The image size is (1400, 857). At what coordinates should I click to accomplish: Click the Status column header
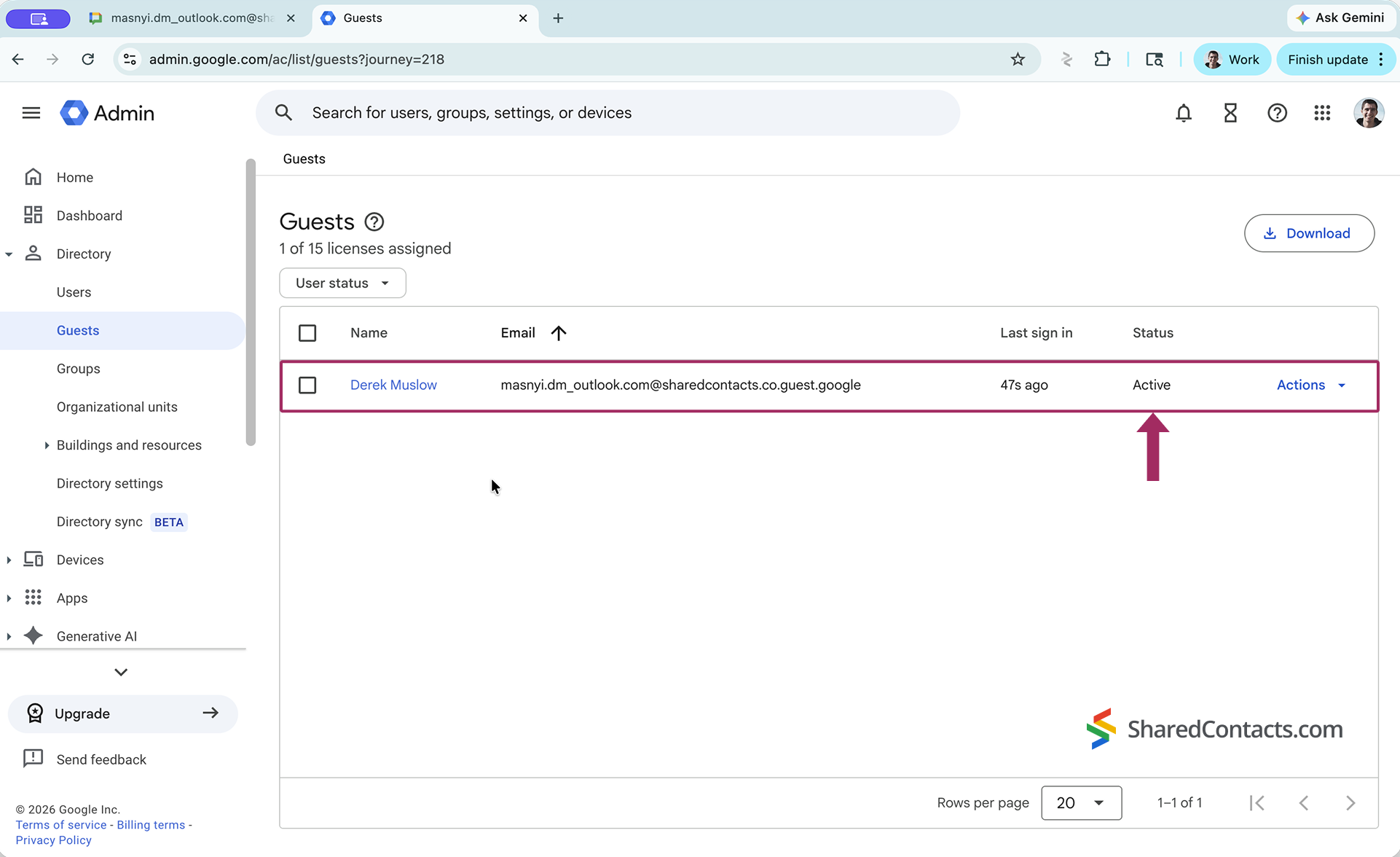click(1152, 333)
